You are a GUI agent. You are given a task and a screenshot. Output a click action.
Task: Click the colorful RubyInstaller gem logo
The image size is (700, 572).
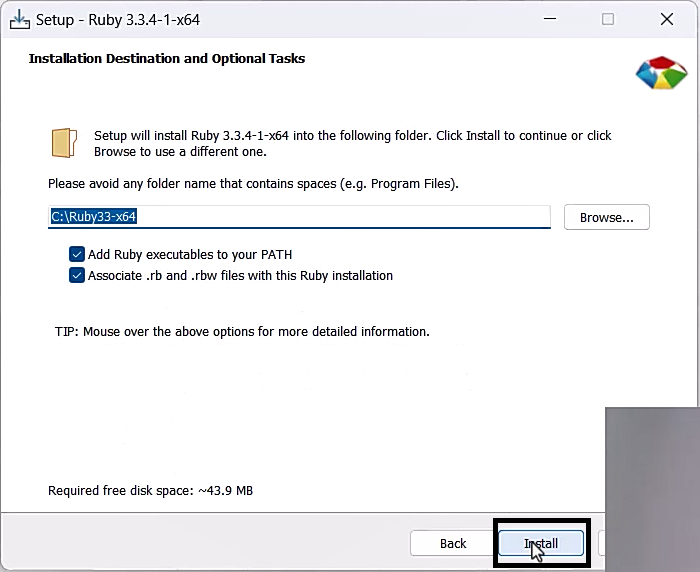659,73
